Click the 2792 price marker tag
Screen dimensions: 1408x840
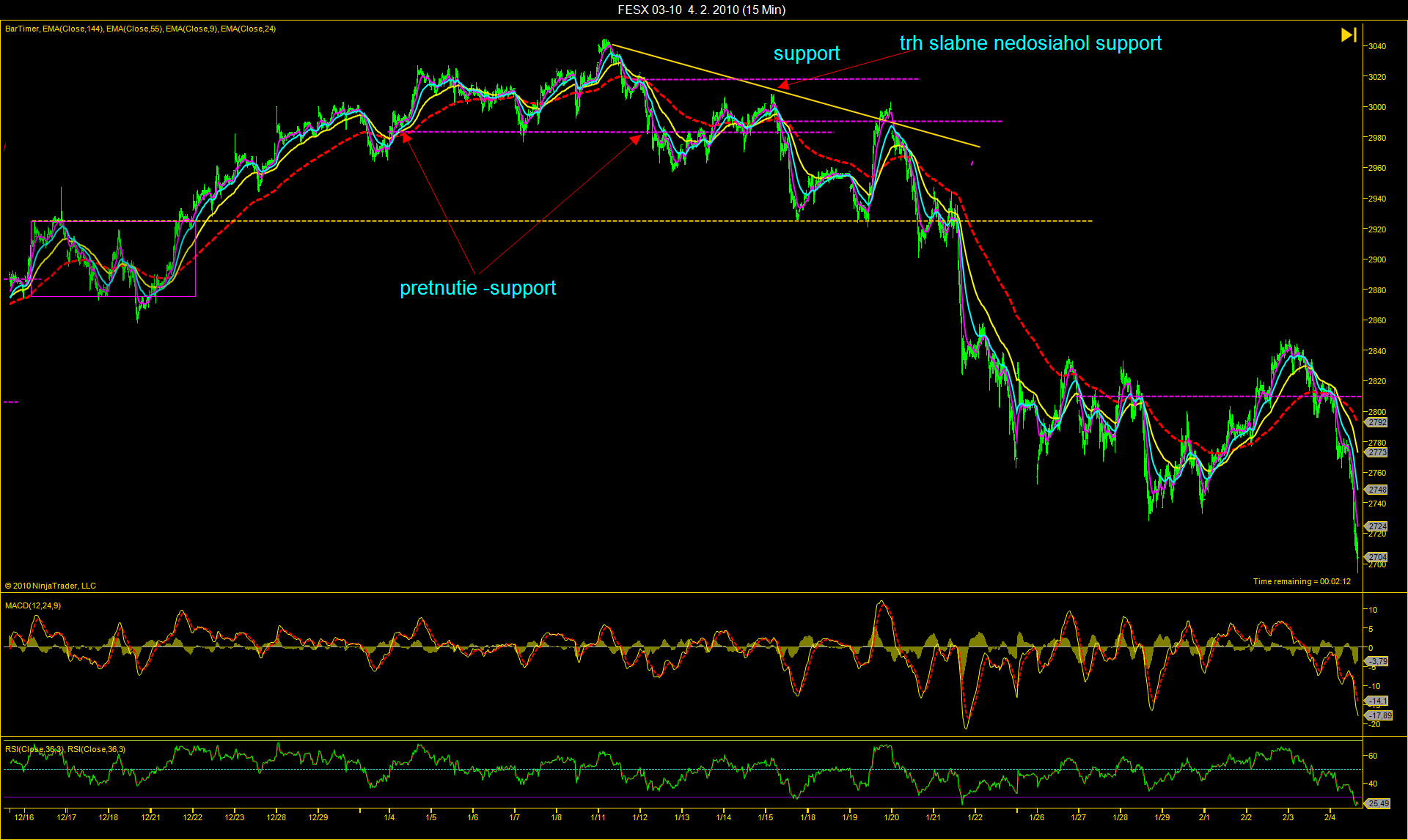click(1377, 422)
